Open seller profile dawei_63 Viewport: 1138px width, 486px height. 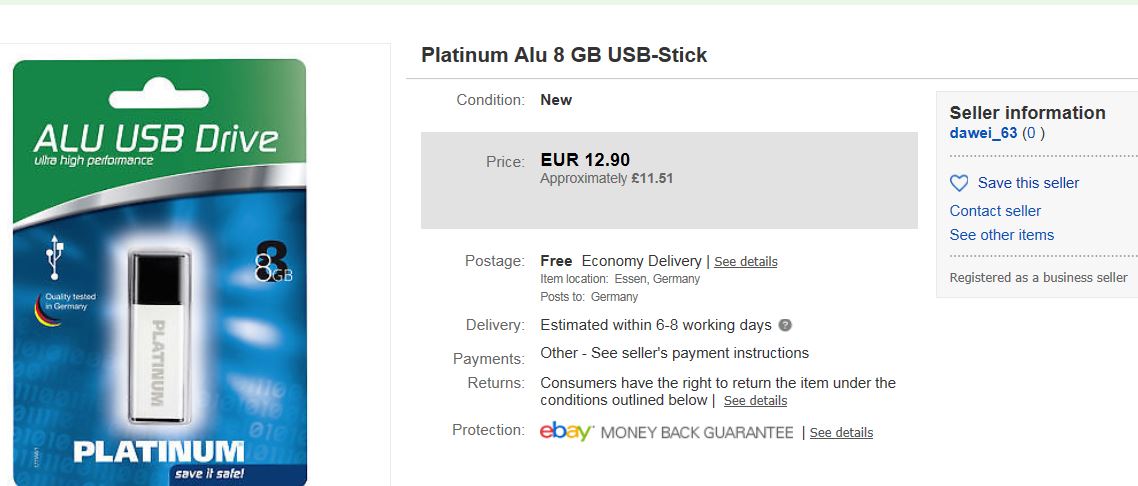tap(983, 133)
